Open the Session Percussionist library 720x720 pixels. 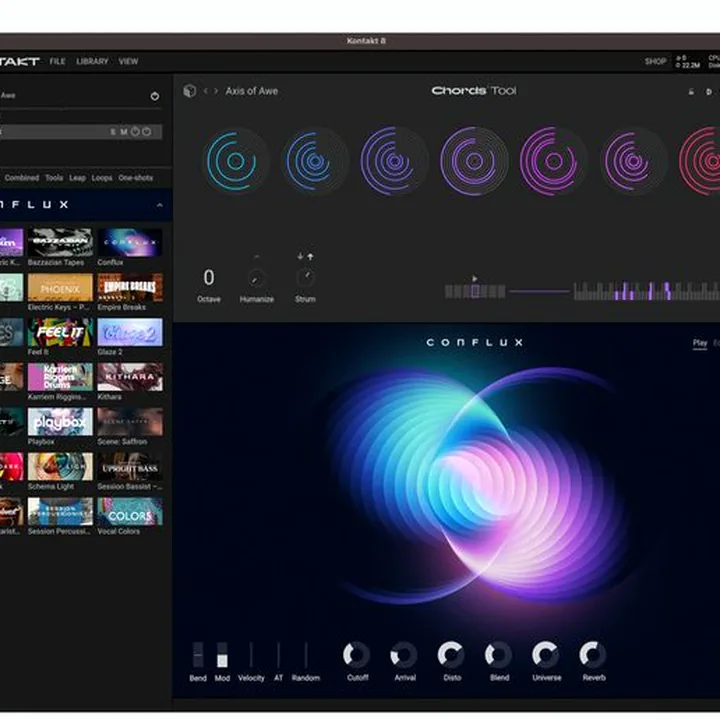point(60,511)
